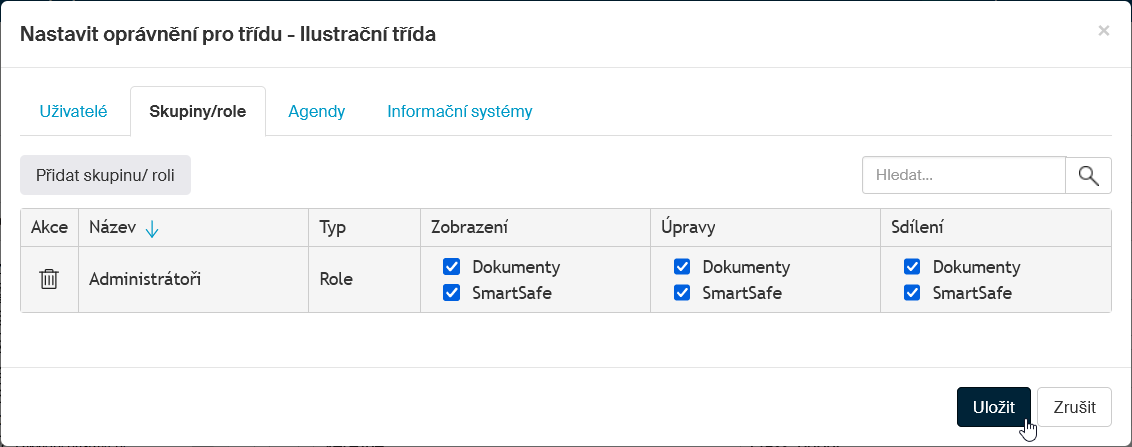This screenshot has width=1132, height=447.
Task: Switch to the Uživatelé tab
Action: pos(74,111)
